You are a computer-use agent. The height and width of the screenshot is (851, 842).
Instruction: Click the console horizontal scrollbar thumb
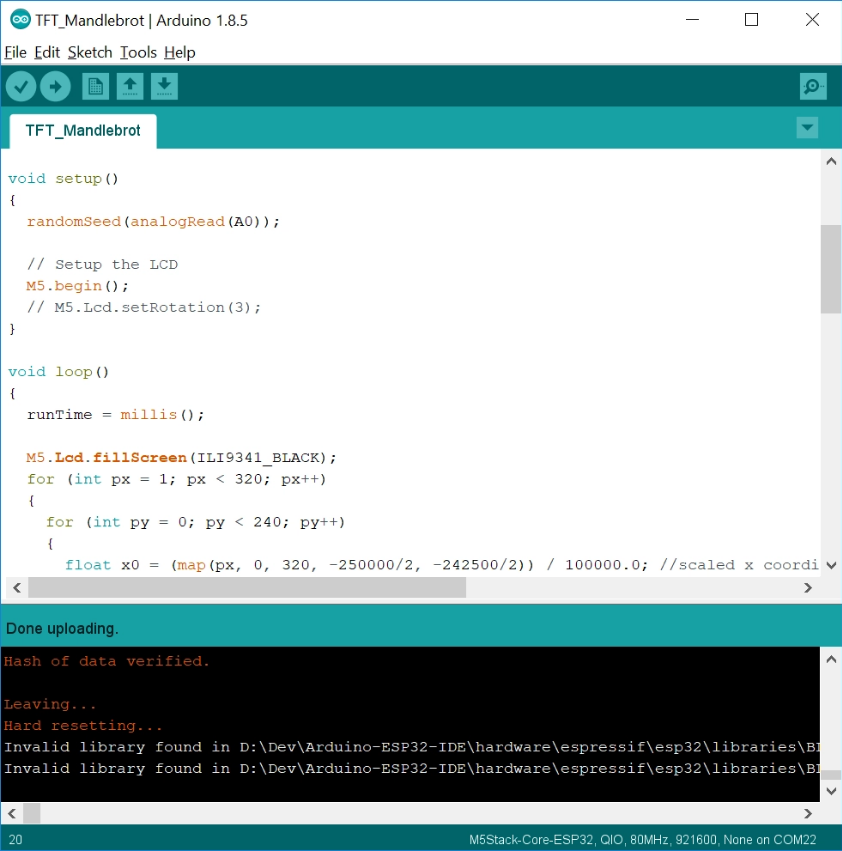31,814
